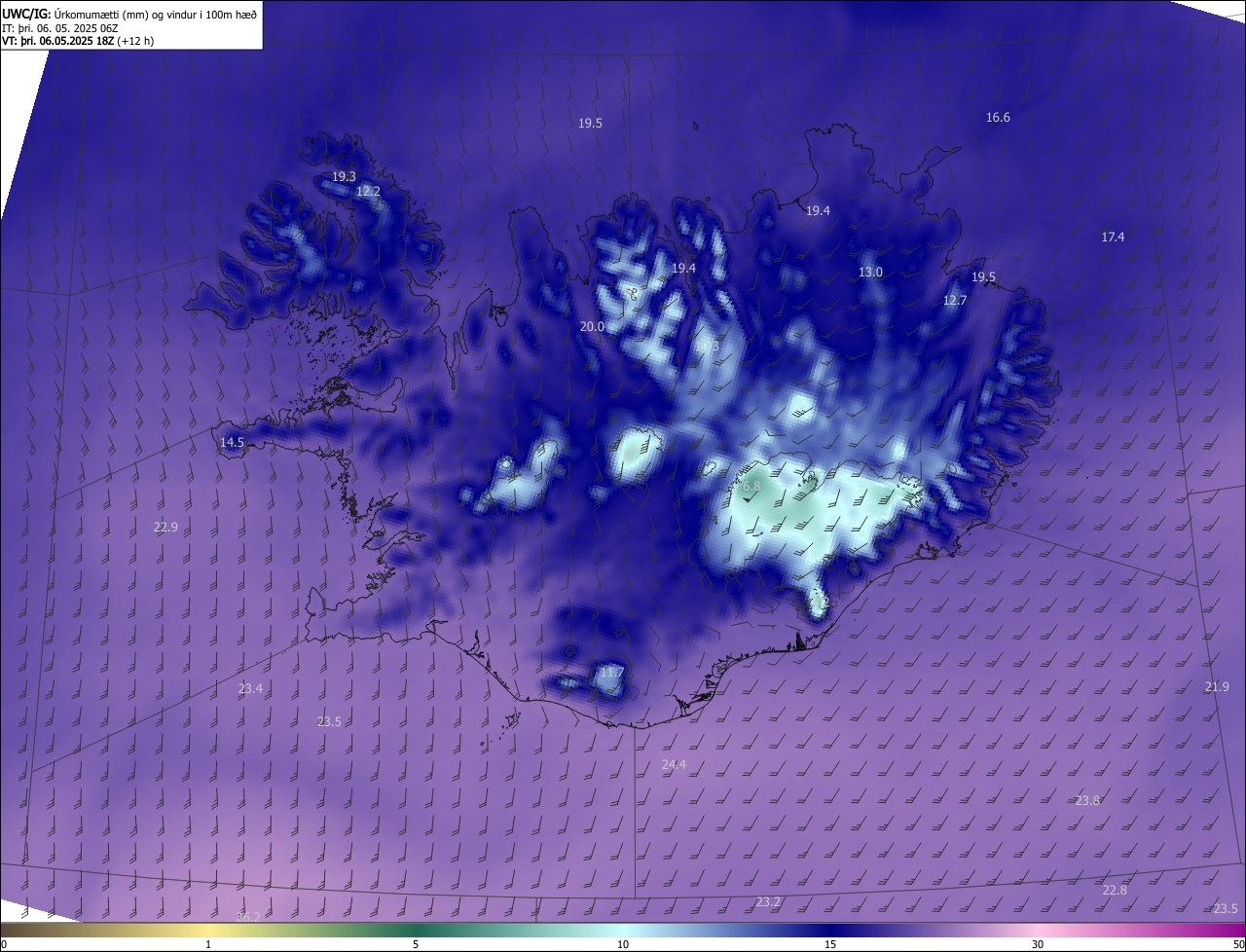Click the 12.2 value label in the Westfjords
1246x952 pixels.
click(x=368, y=192)
